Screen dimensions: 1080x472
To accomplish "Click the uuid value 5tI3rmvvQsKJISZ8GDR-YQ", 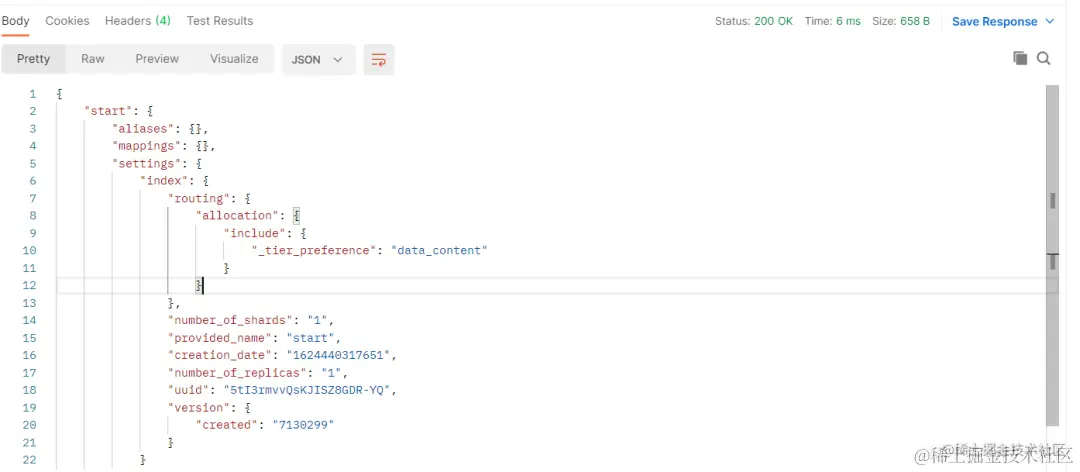I will (x=308, y=390).
